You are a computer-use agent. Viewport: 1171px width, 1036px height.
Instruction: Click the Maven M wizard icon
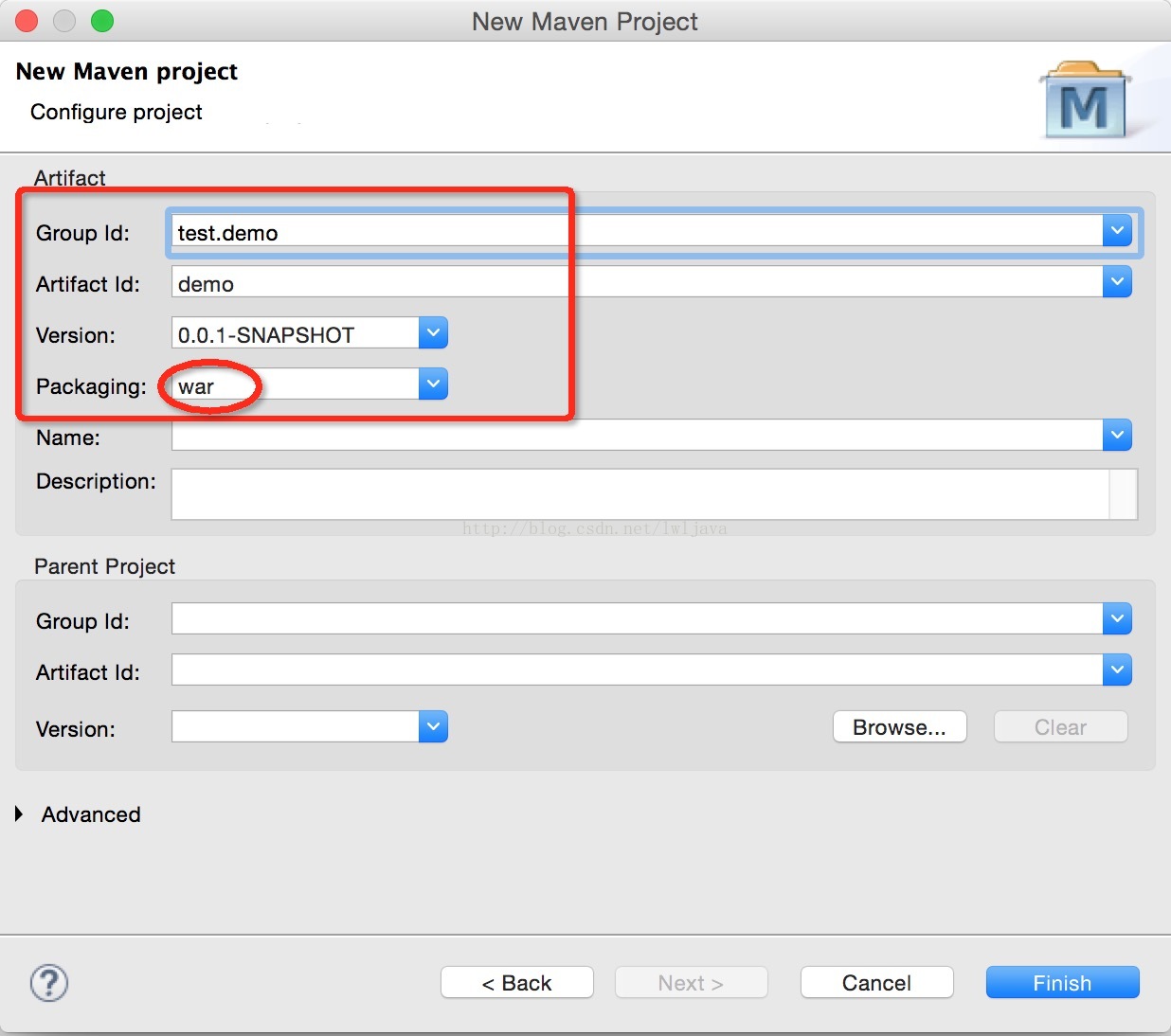1085,99
